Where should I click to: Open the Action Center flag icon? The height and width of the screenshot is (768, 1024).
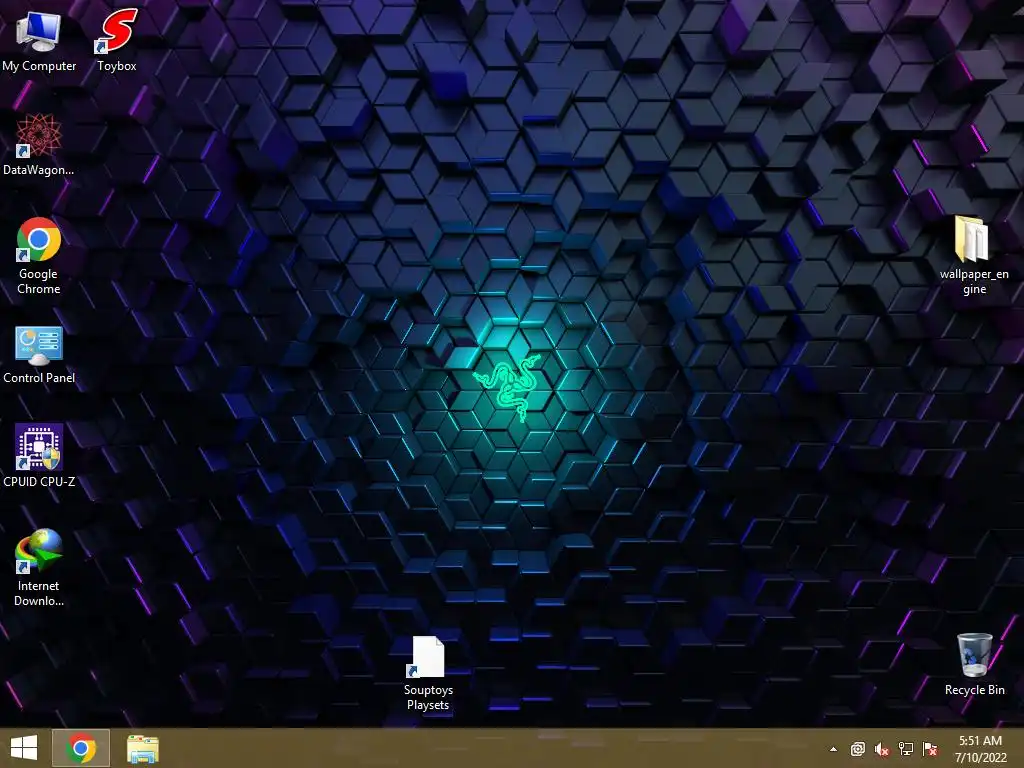pos(930,749)
